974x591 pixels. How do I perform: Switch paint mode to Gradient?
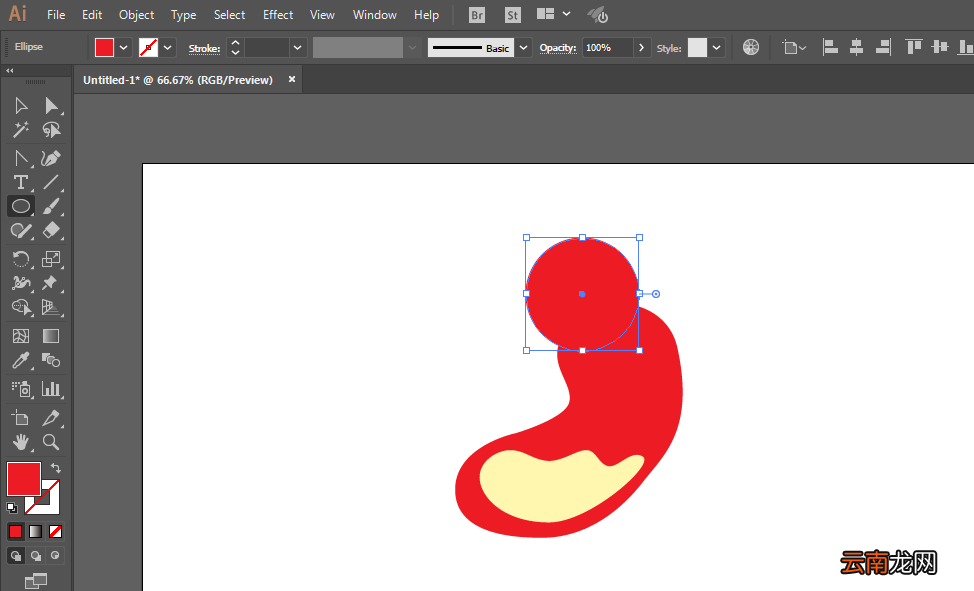[x=35, y=531]
